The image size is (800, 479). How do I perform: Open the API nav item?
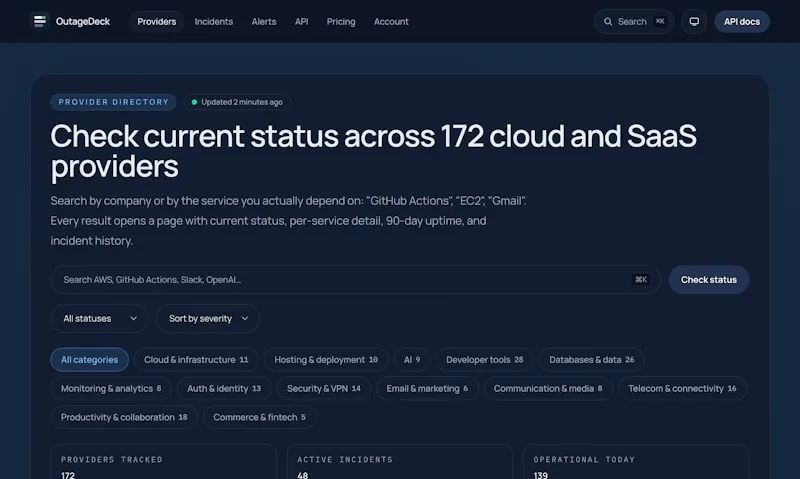(302, 21)
